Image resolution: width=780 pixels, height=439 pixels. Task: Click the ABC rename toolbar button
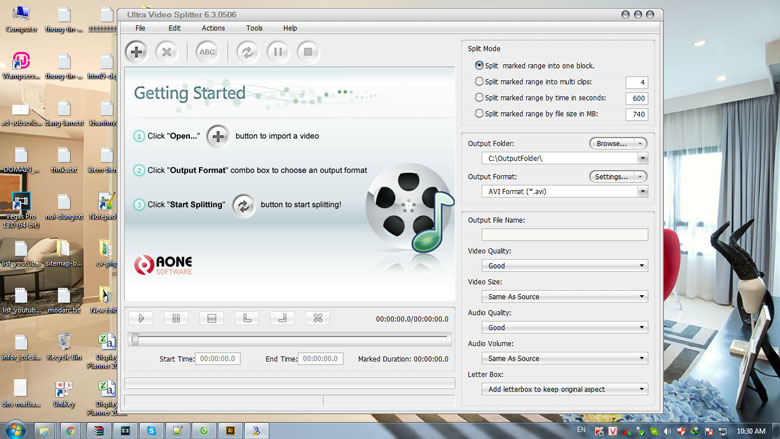(206, 52)
